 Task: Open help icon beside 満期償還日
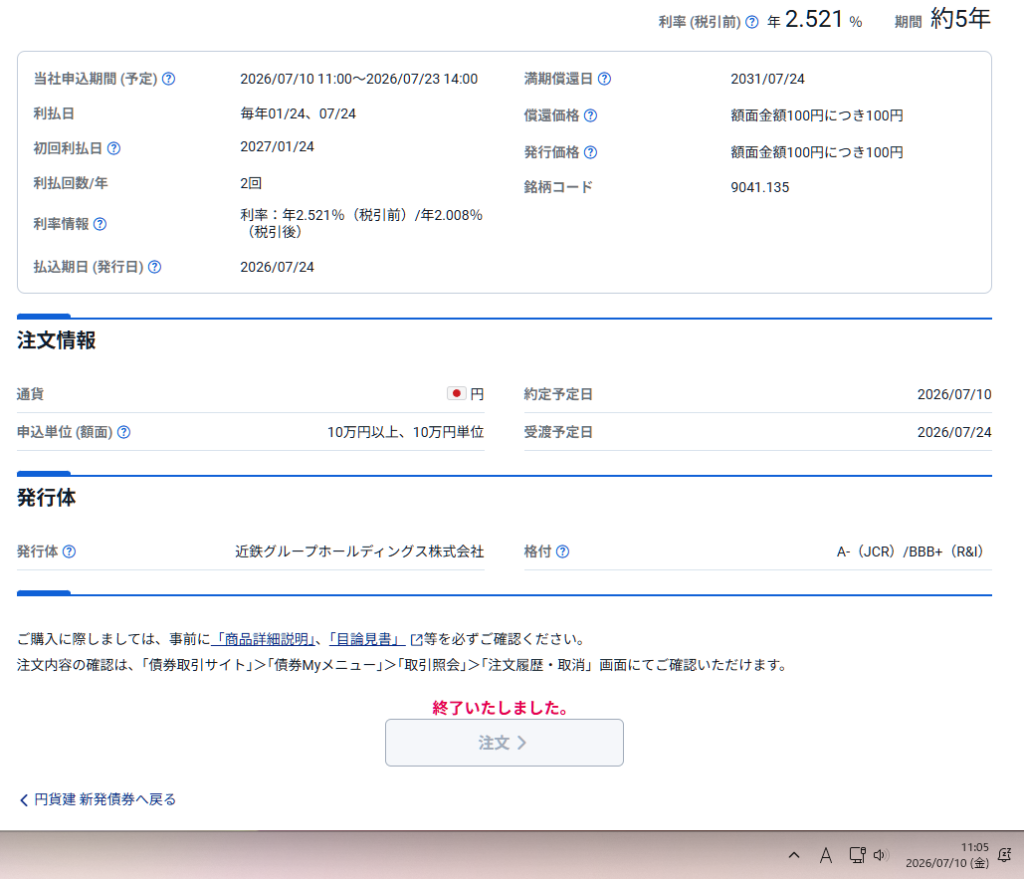[x=605, y=79]
